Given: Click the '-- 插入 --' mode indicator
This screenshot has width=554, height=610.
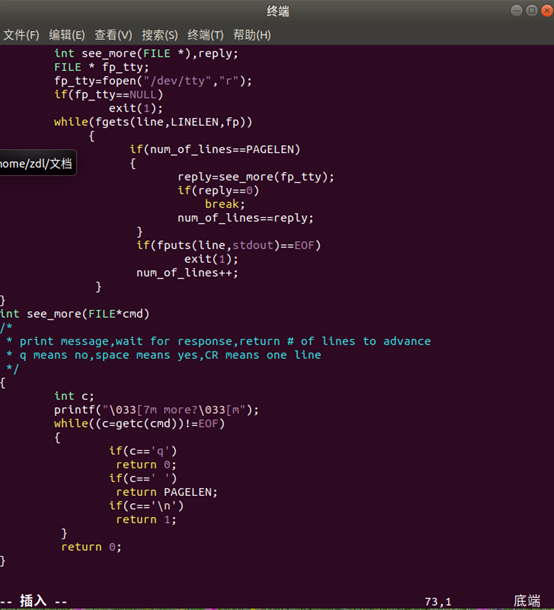Looking at the screenshot, I should coord(34,601).
